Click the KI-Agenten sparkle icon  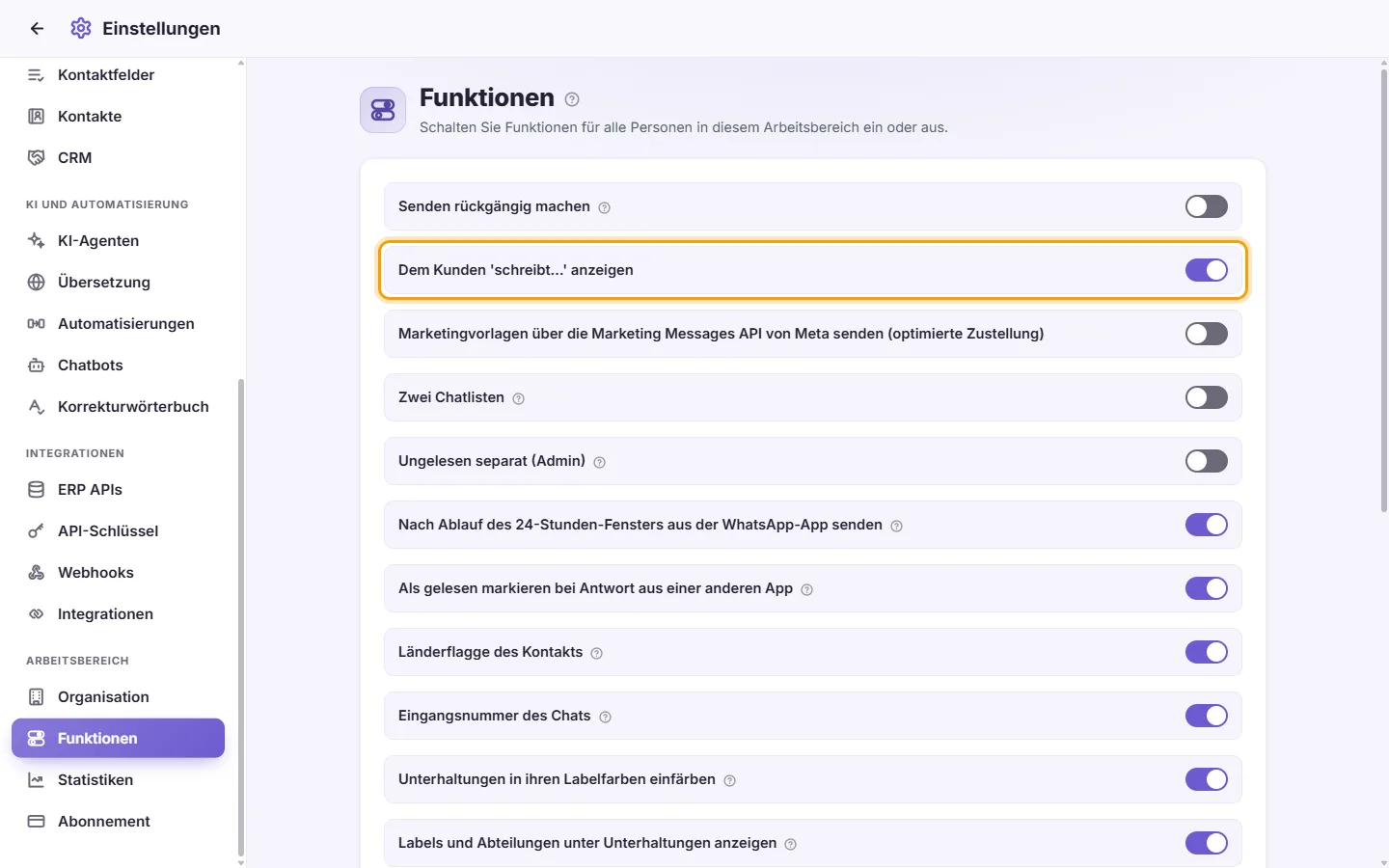click(x=37, y=241)
